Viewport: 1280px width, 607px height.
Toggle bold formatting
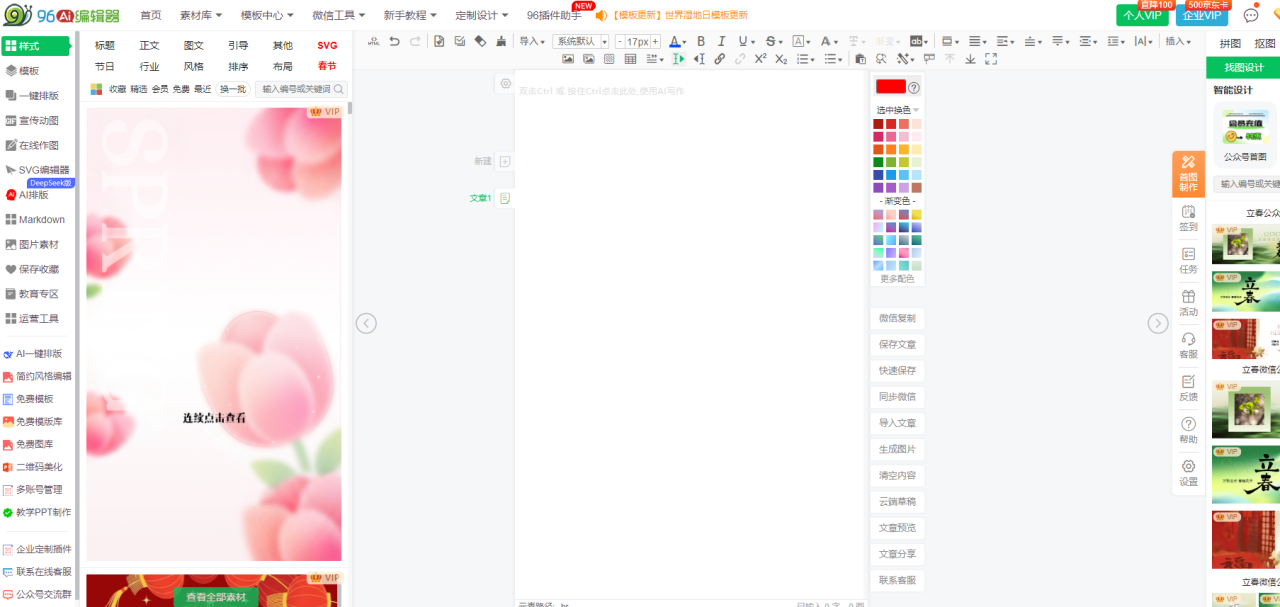click(701, 41)
